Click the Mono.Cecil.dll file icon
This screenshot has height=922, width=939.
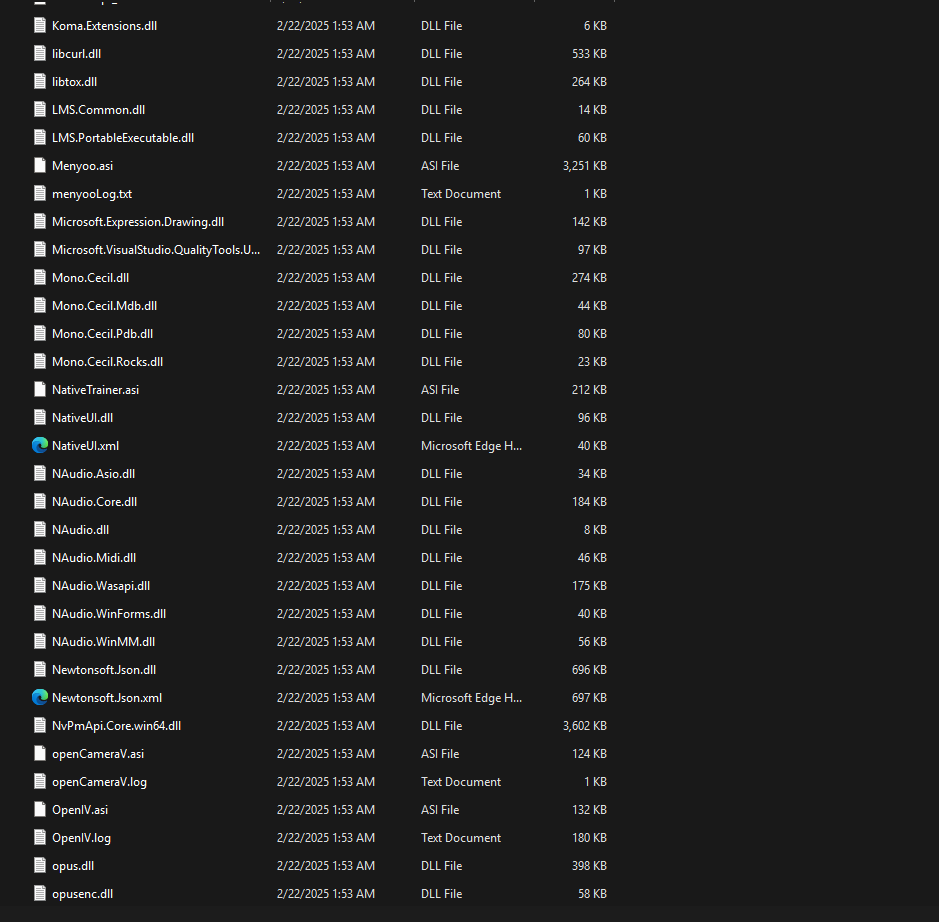coord(40,278)
